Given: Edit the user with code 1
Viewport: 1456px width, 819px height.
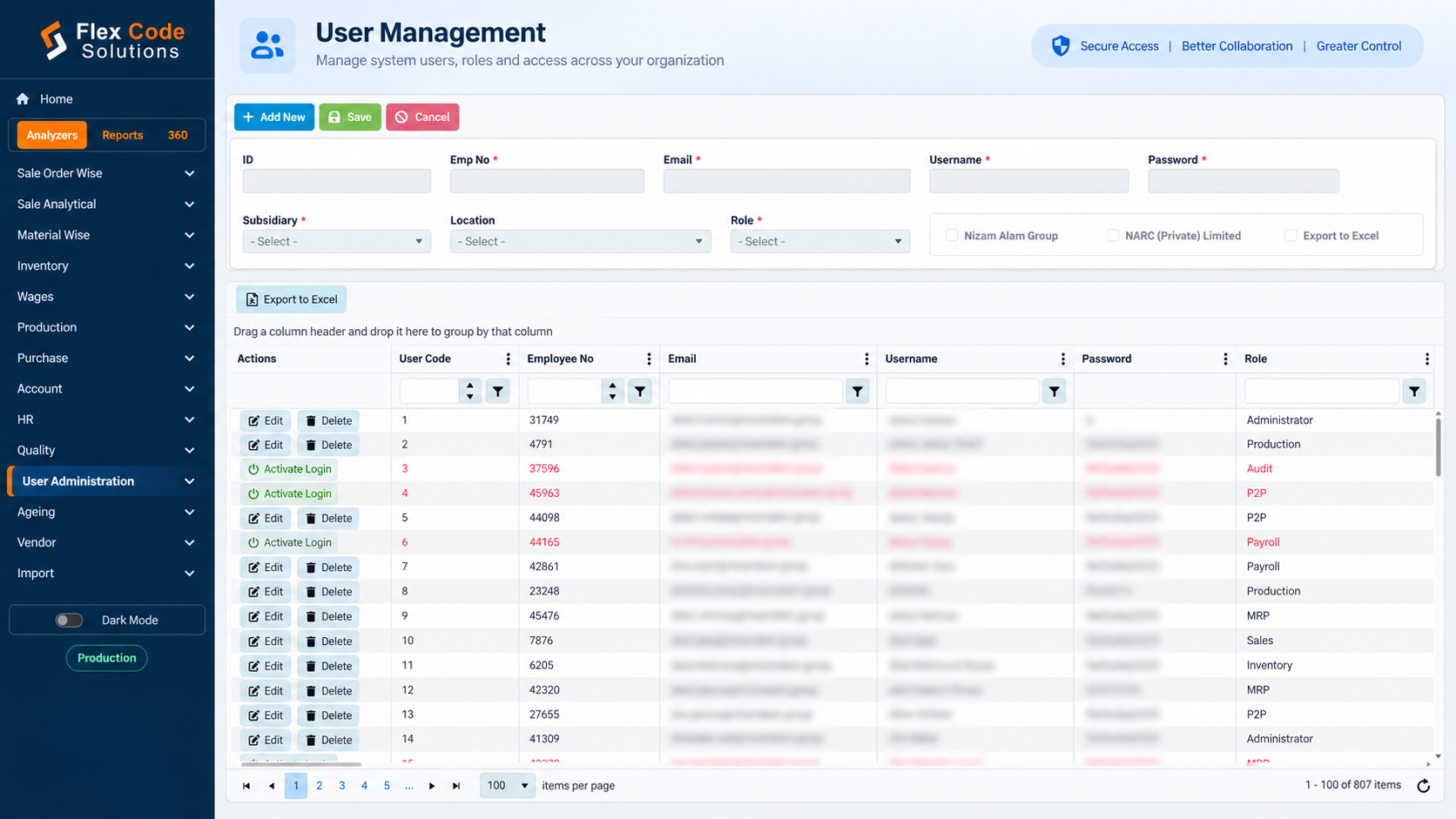Looking at the screenshot, I should click(266, 420).
